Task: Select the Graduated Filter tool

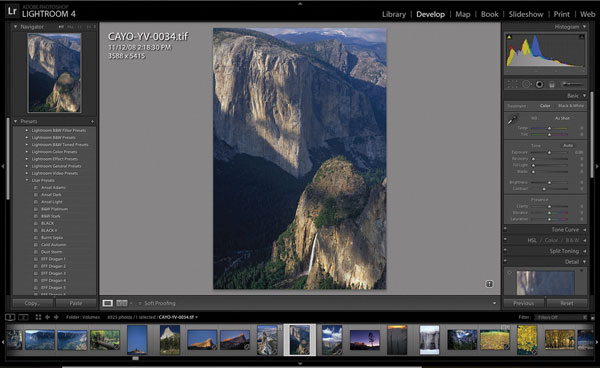Action: pyautogui.click(x=552, y=84)
